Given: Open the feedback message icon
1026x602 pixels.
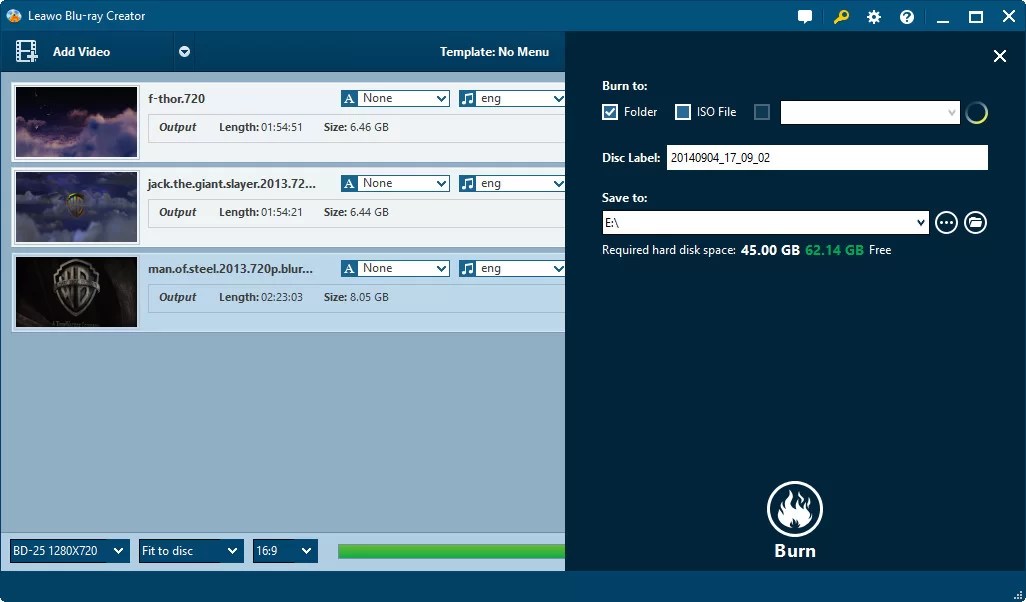Looking at the screenshot, I should coord(805,16).
